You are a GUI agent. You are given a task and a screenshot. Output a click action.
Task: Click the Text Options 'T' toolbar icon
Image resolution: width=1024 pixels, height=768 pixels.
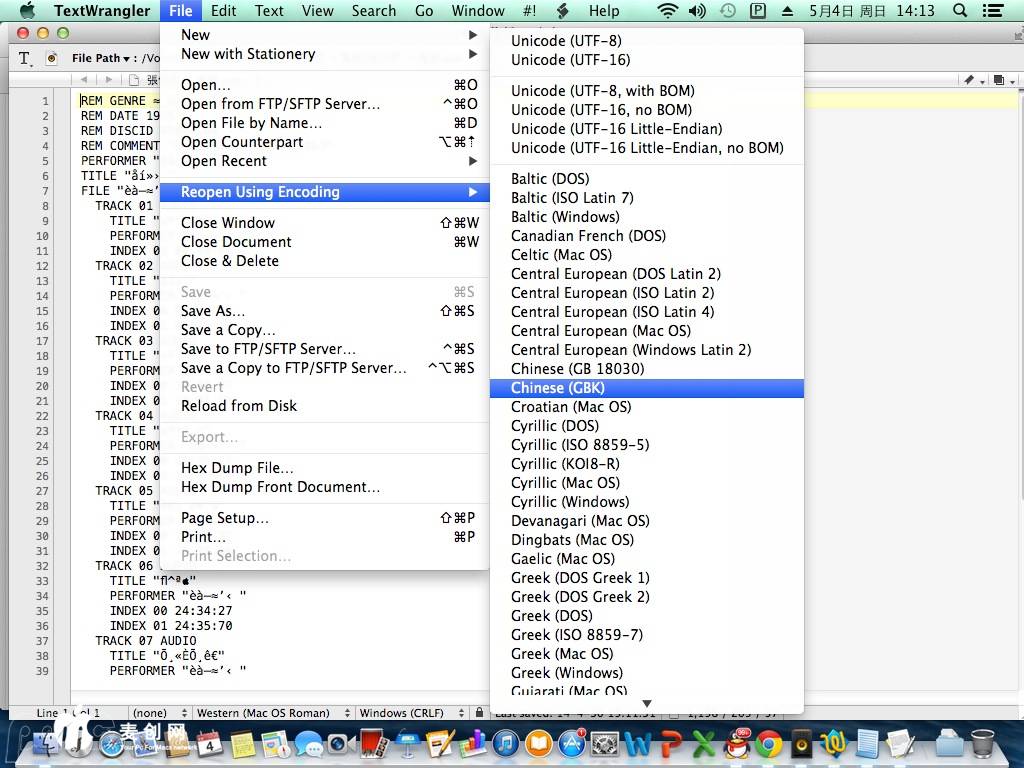pos(26,59)
